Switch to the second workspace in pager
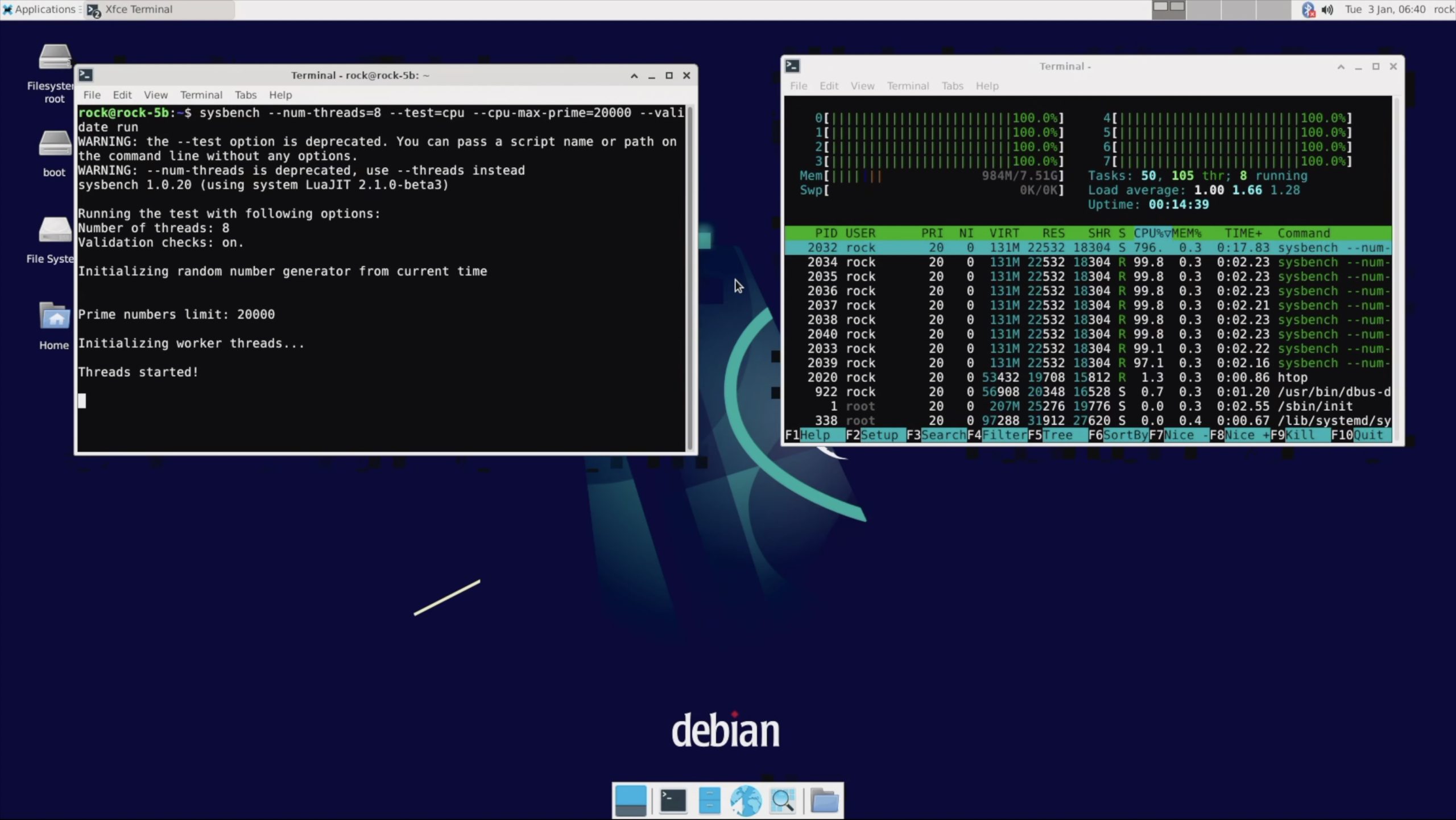1456x820 pixels. (1203, 10)
